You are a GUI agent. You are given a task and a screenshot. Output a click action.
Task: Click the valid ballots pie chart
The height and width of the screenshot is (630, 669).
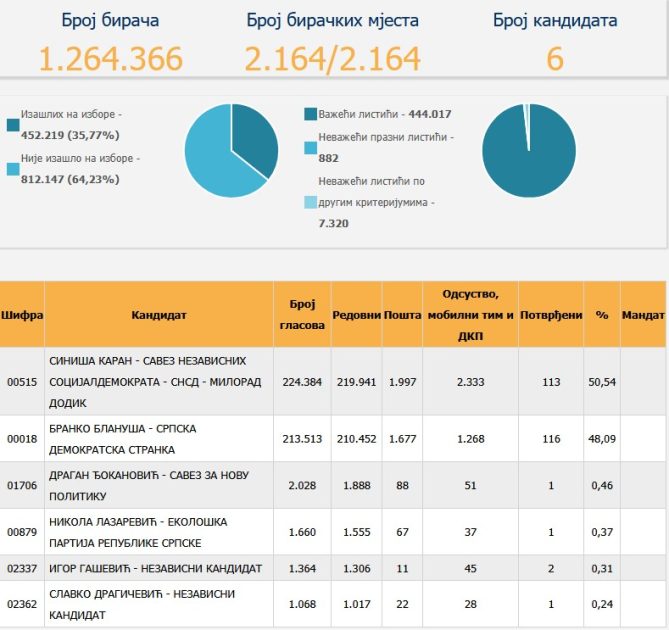coord(528,150)
